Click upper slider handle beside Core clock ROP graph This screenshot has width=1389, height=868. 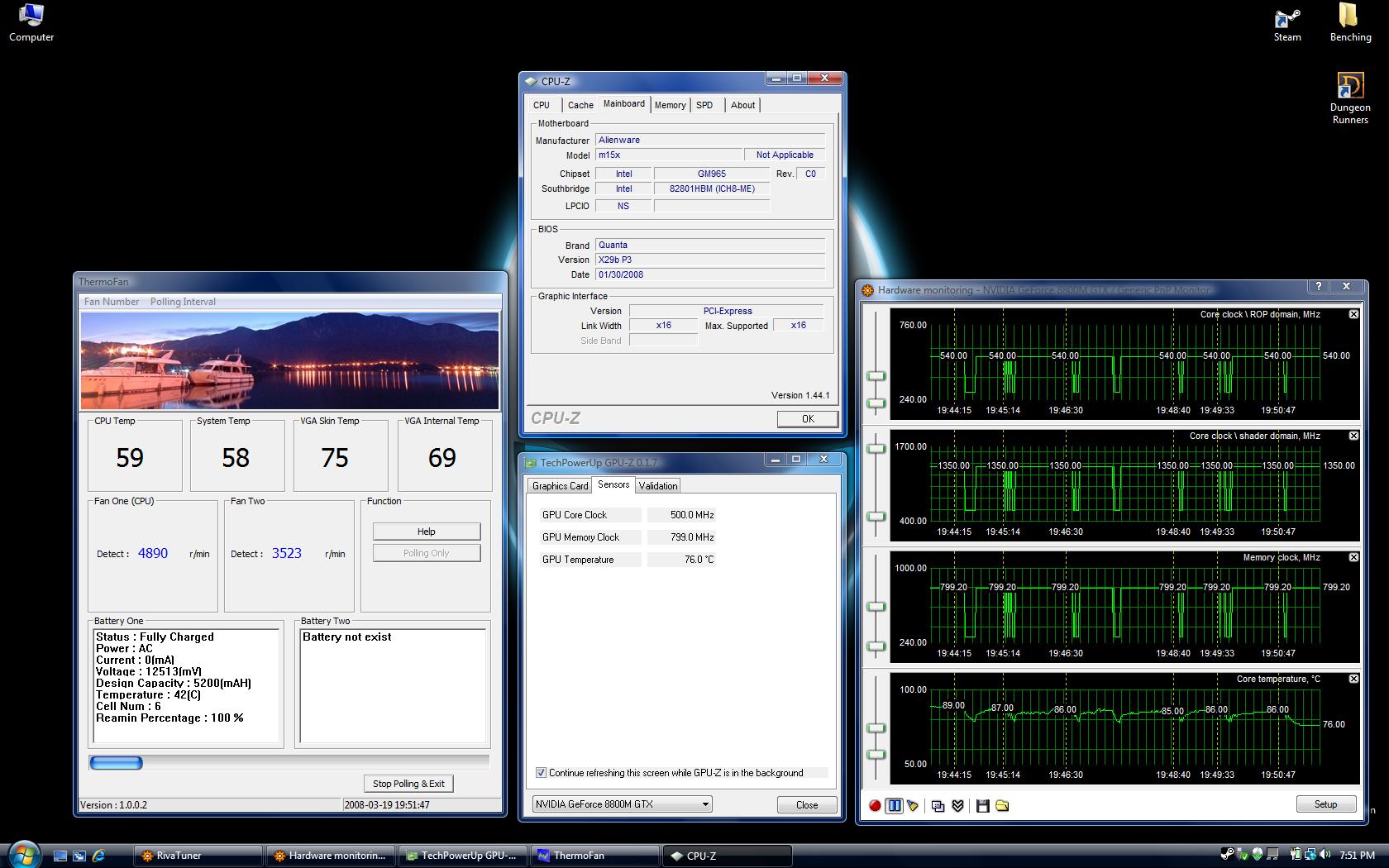(876, 376)
